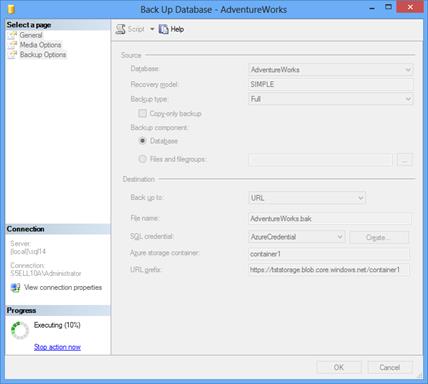428x384 pixels.
Task: Click the database icon in the title bar
Action: coord(11,9)
